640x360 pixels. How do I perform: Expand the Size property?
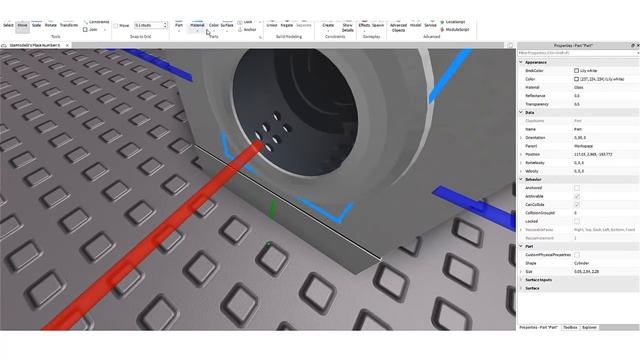tap(521, 271)
